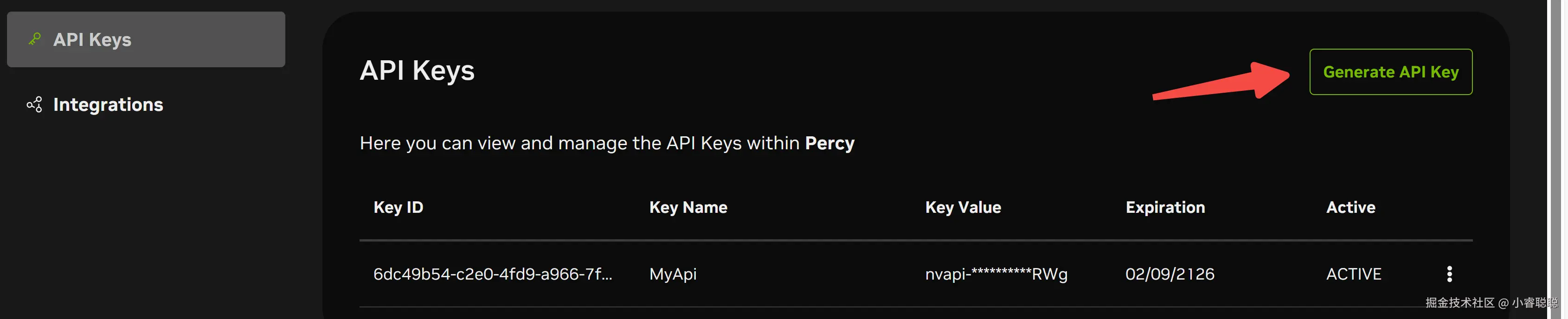This screenshot has width=1568, height=319.
Task: Click the Key Value column header
Action: coord(962,208)
